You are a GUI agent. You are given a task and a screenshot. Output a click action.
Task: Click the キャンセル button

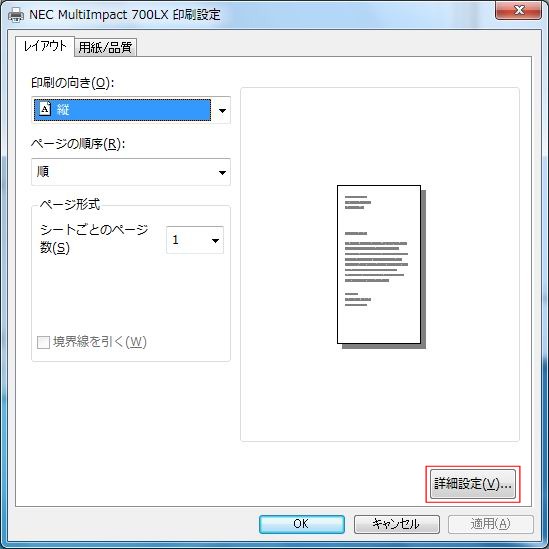point(396,524)
